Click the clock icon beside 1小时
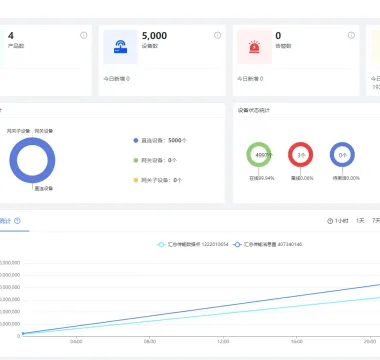This screenshot has width=380, height=360. coord(330,221)
